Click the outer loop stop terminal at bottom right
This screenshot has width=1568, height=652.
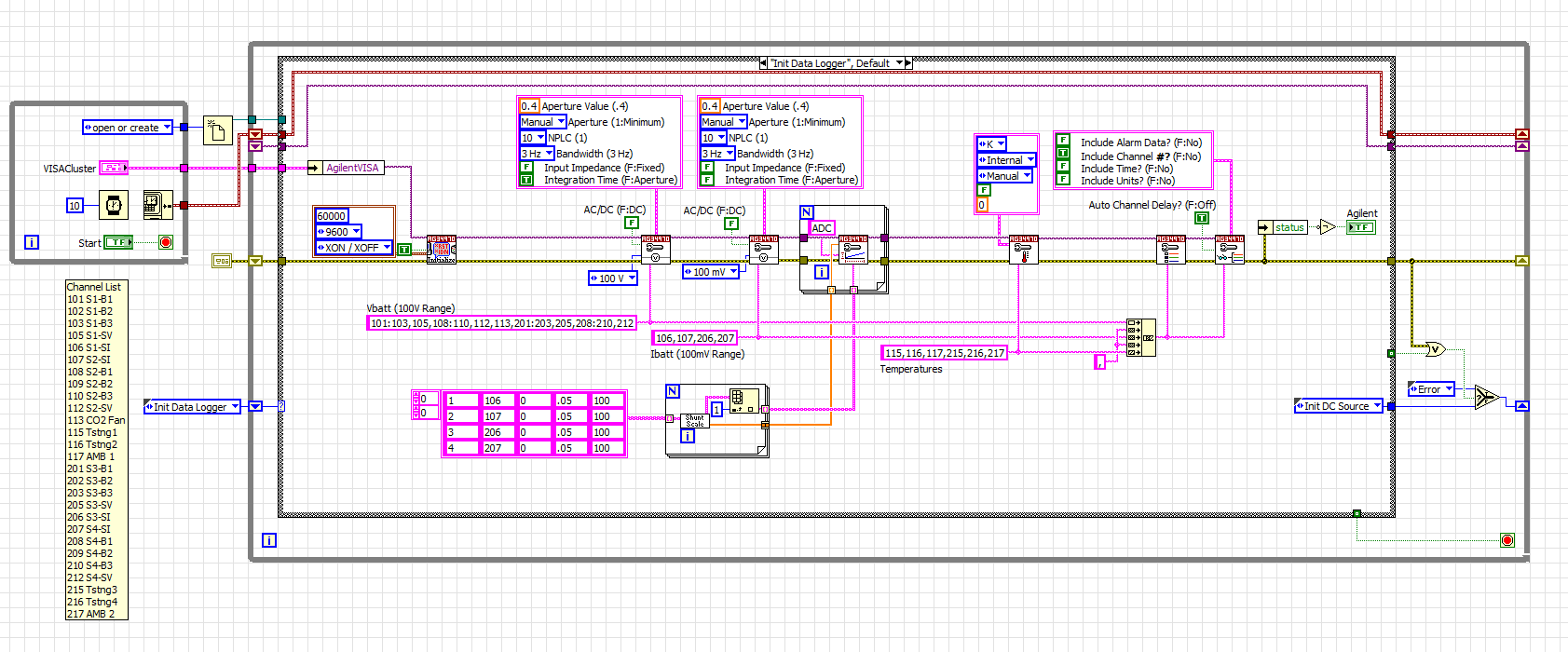tap(1507, 540)
